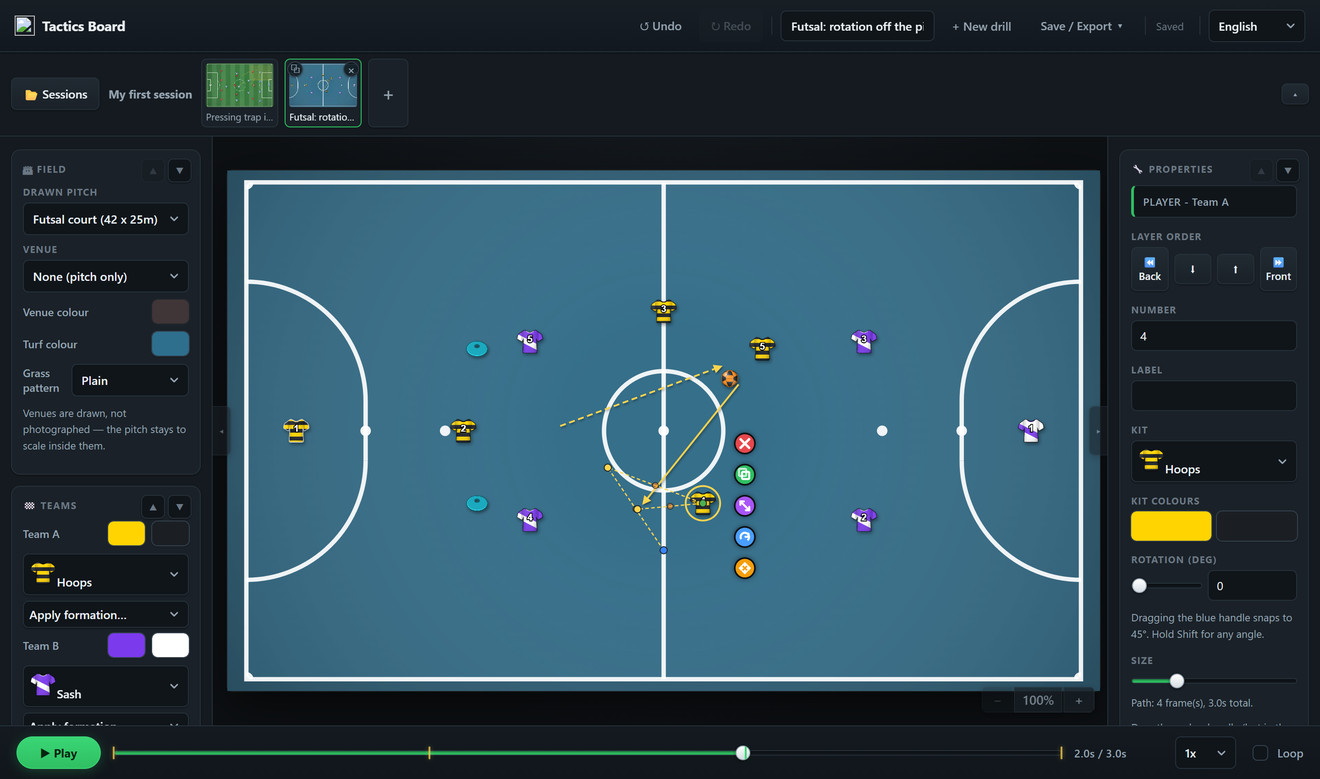Click the New drill button
The width and height of the screenshot is (1320, 779).
pyautogui.click(x=981, y=26)
